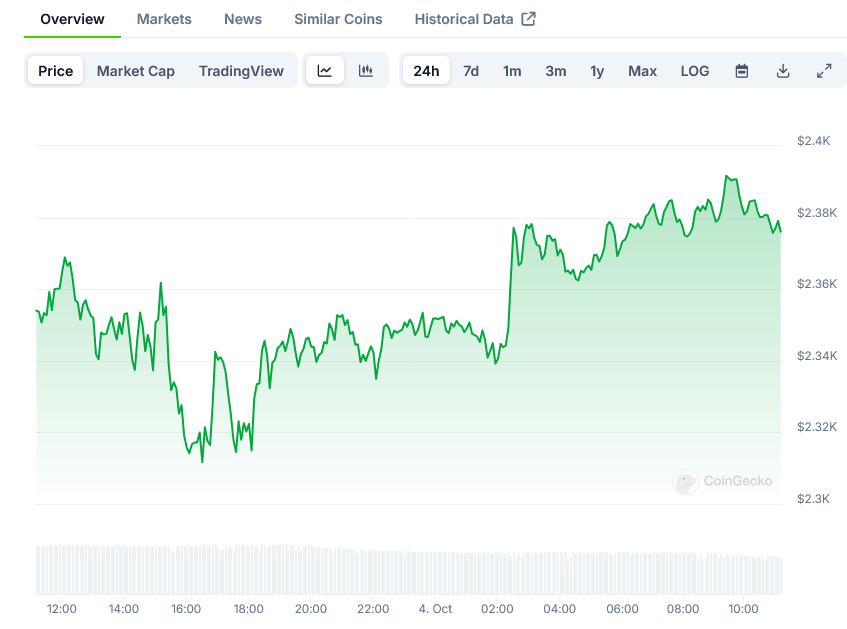Click the price peak on the chart line

click(727, 176)
